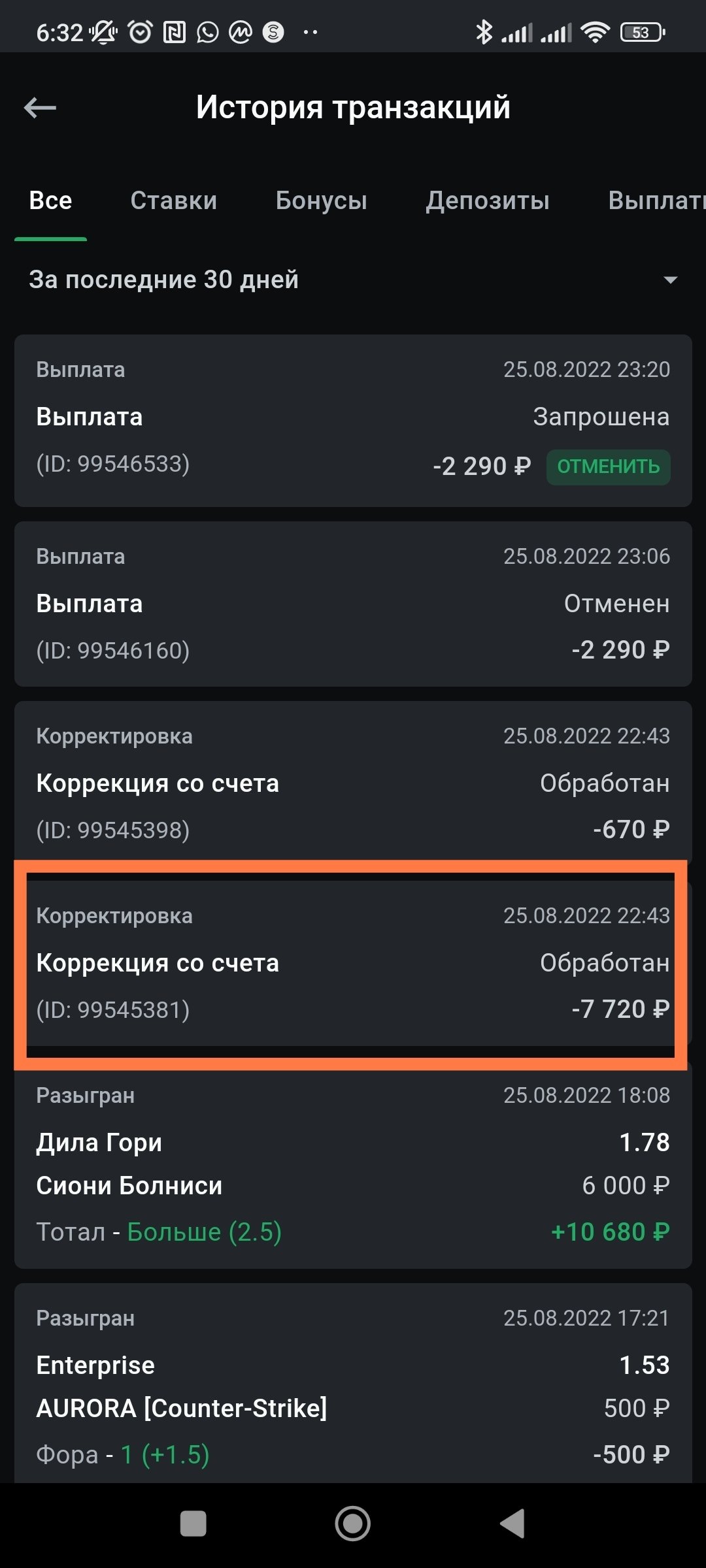Tap the back arrow icon
Image resolution: width=706 pixels, height=1568 pixels.
40,108
